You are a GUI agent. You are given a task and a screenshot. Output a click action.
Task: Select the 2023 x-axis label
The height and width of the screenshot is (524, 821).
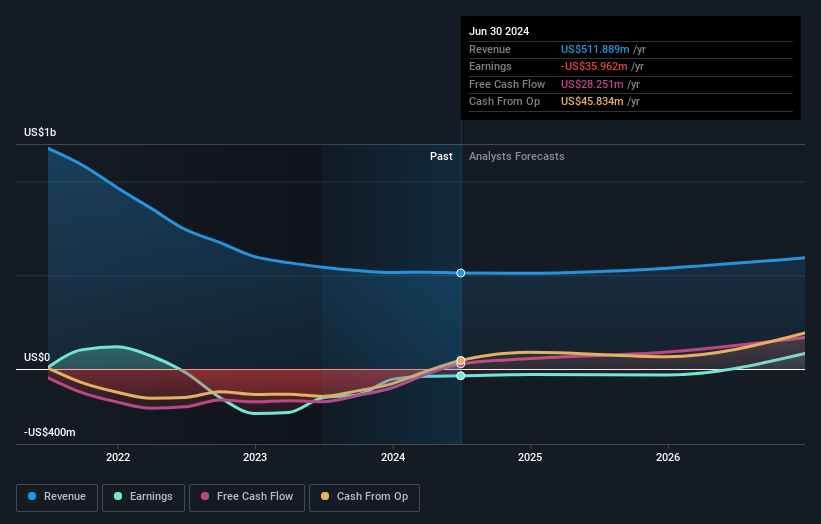click(x=255, y=457)
